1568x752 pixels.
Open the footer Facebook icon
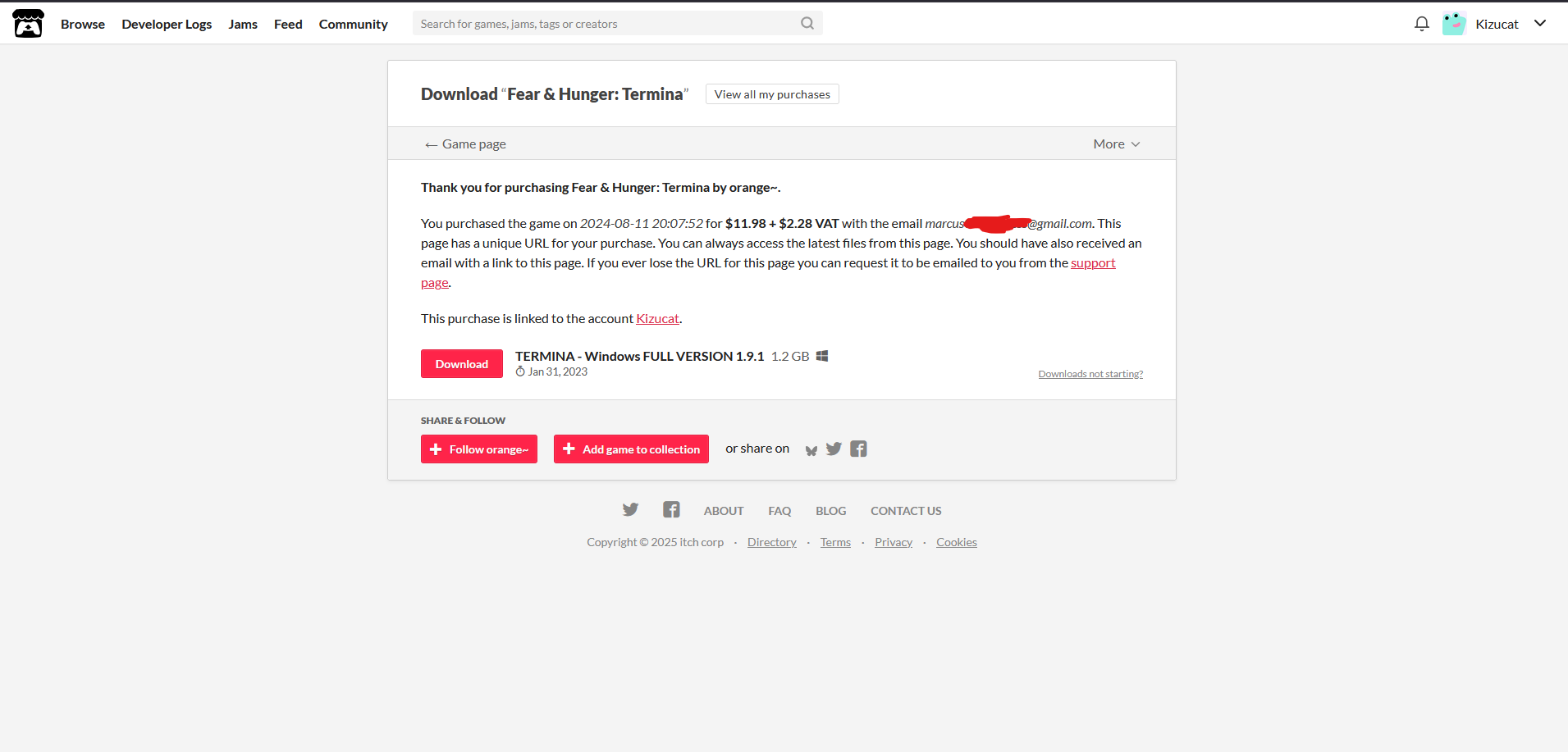(x=671, y=510)
